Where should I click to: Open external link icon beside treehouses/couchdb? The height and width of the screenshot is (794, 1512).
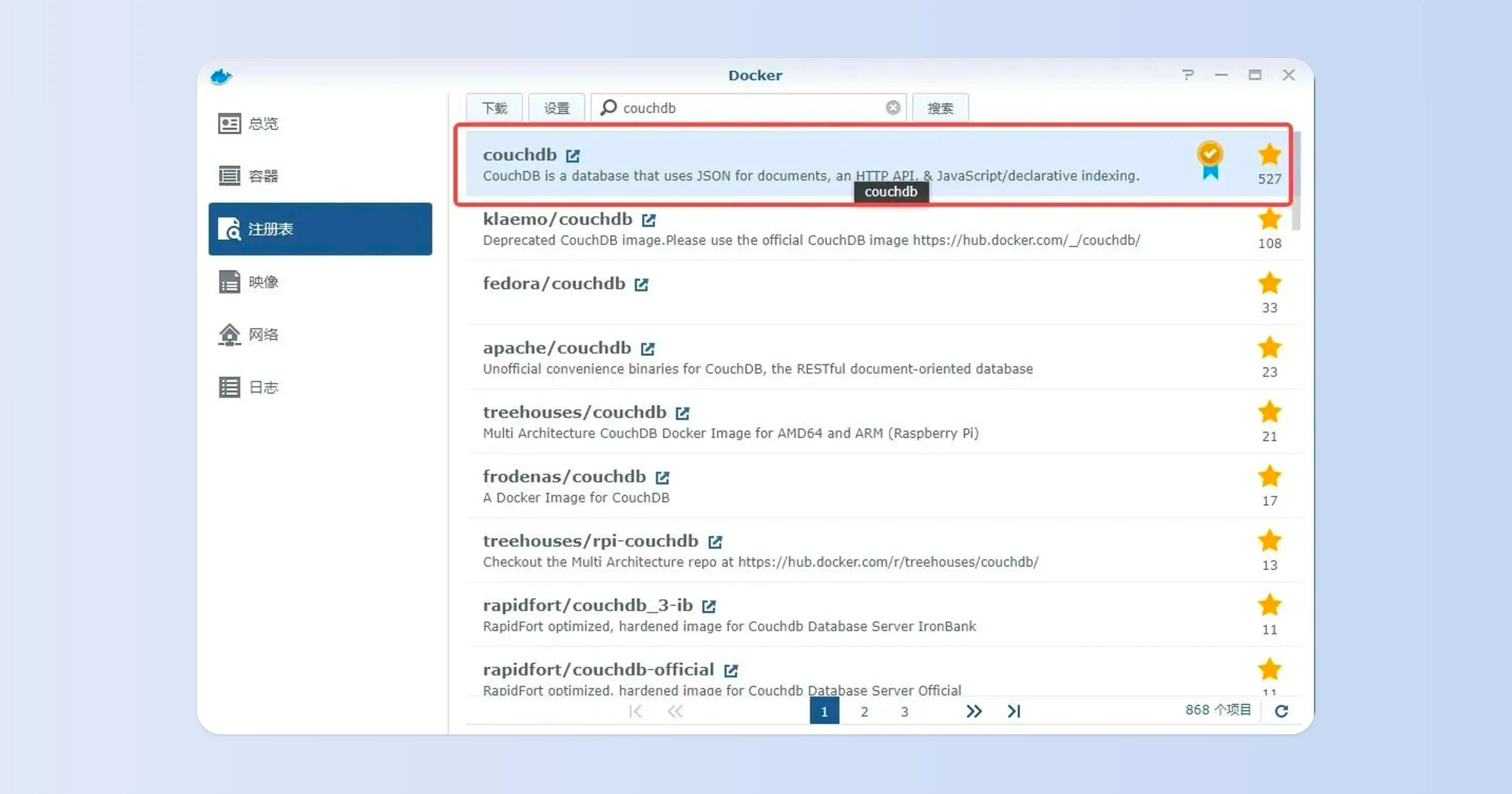pyautogui.click(x=682, y=413)
